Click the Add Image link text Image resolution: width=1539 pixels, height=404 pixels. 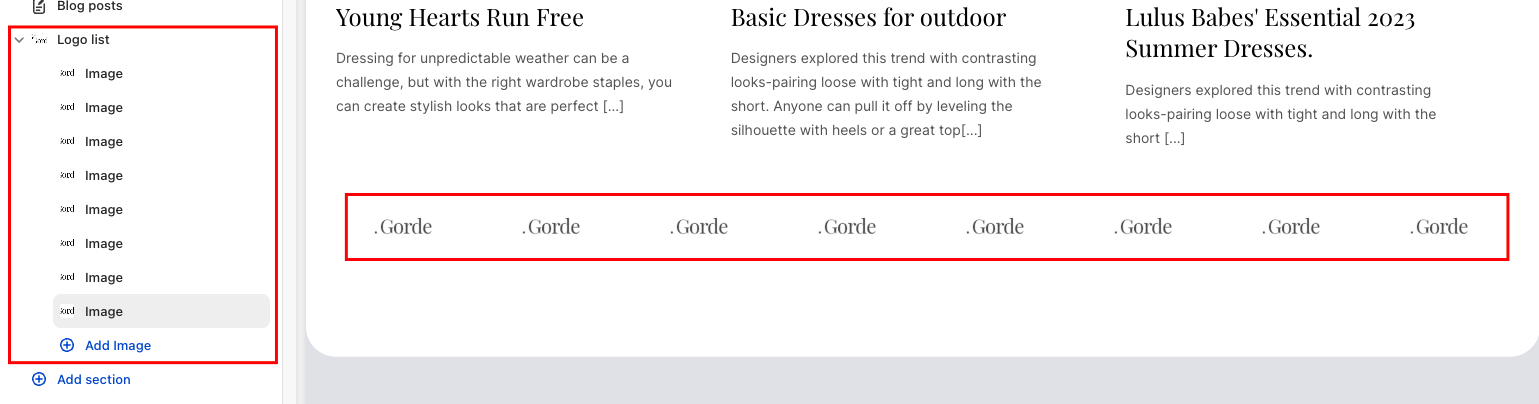pyautogui.click(x=118, y=345)
